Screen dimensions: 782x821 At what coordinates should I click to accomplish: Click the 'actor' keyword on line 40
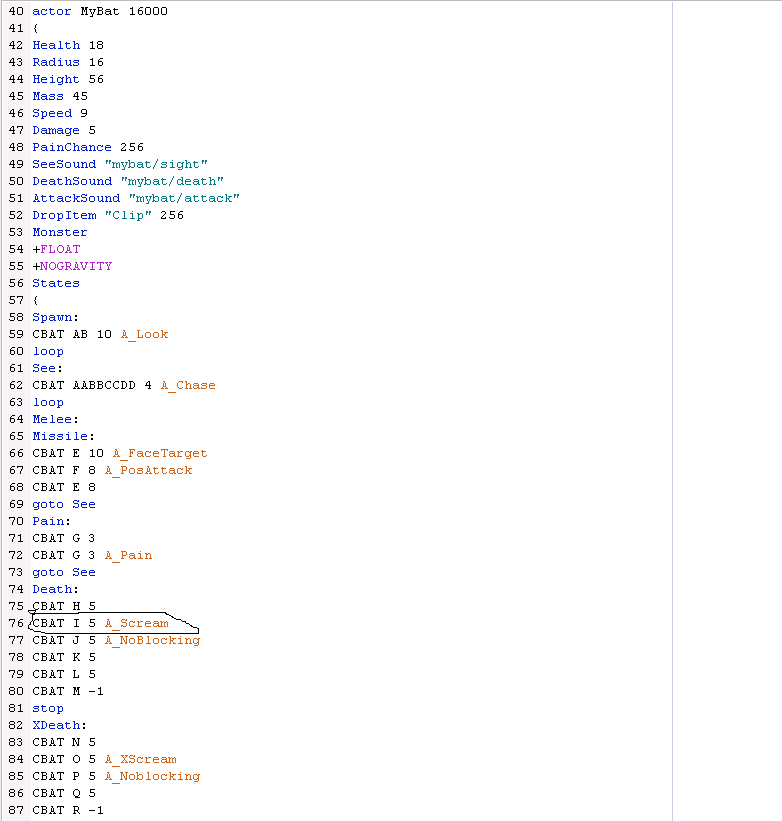point(51,11)
